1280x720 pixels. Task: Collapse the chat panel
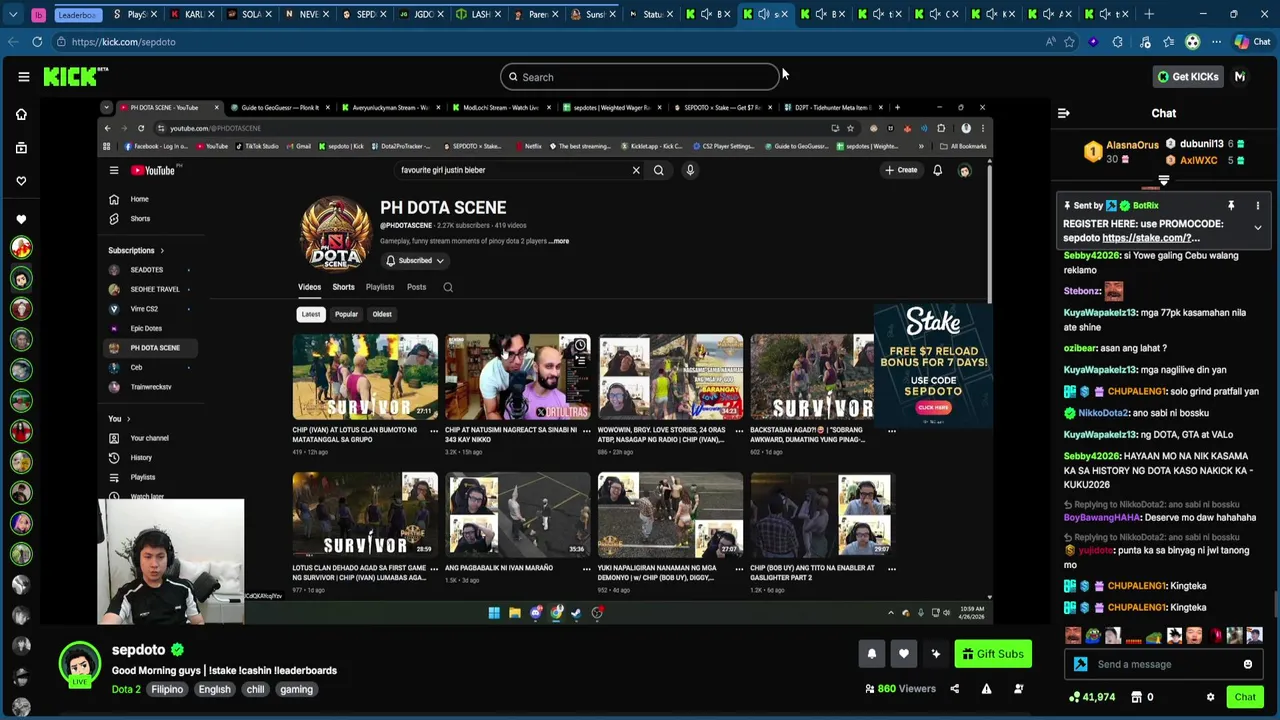point(1063,113)
